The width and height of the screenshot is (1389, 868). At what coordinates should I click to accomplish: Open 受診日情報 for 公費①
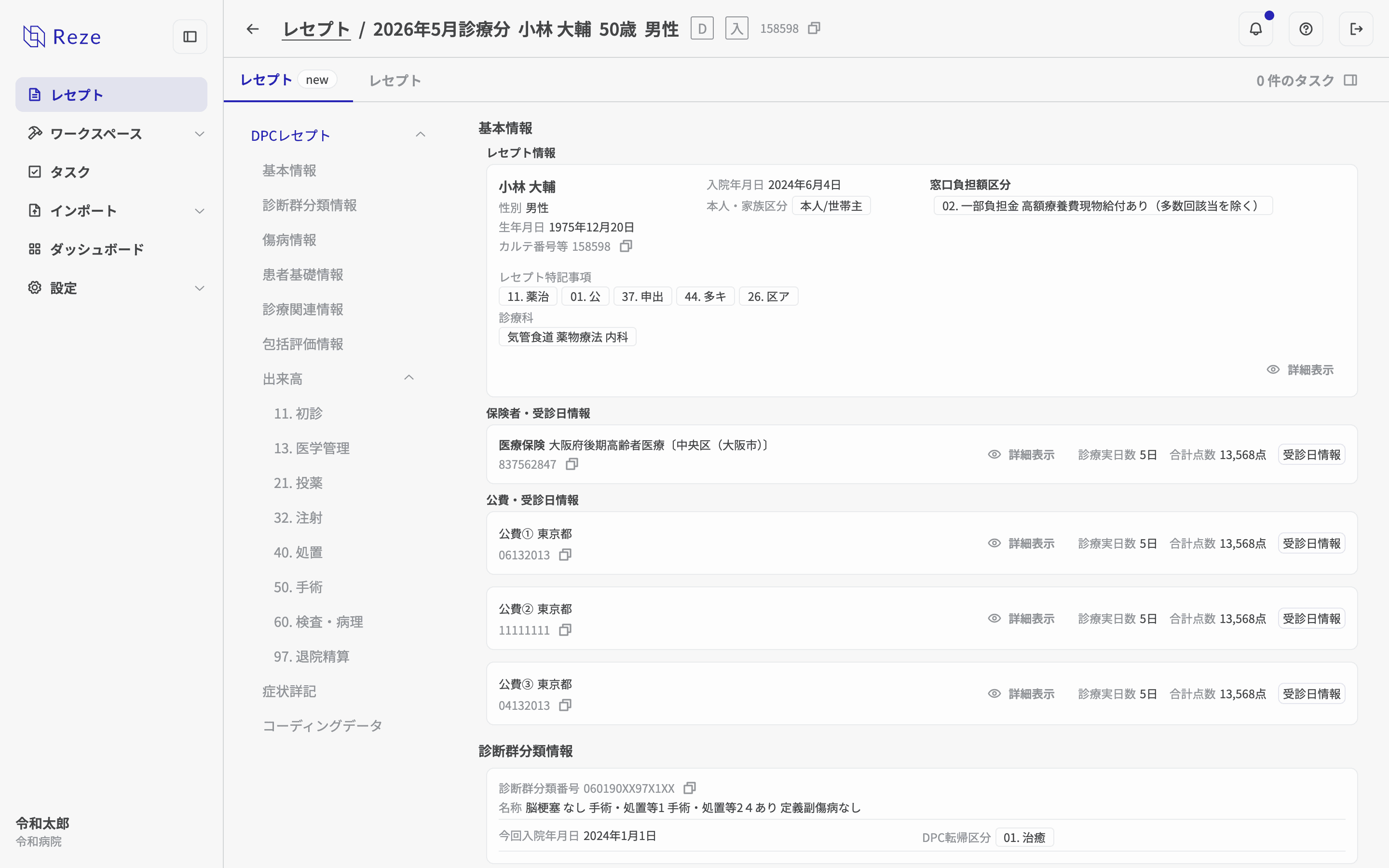click(1311, 543)
